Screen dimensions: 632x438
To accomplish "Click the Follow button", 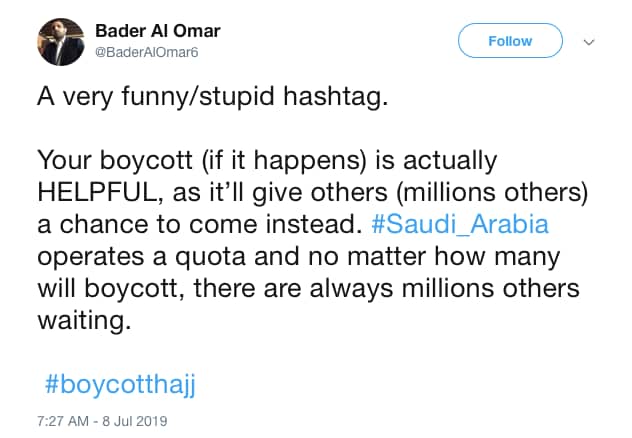I will click(x=510, y=41).
